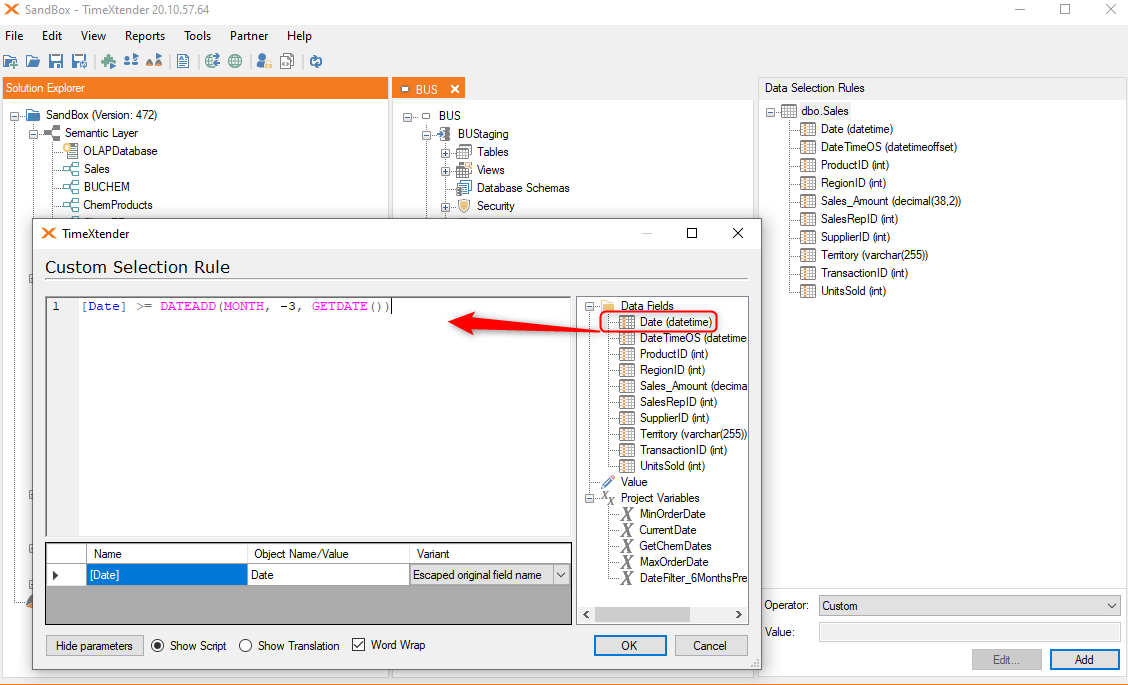Open the View menu

tap(94, 35)
